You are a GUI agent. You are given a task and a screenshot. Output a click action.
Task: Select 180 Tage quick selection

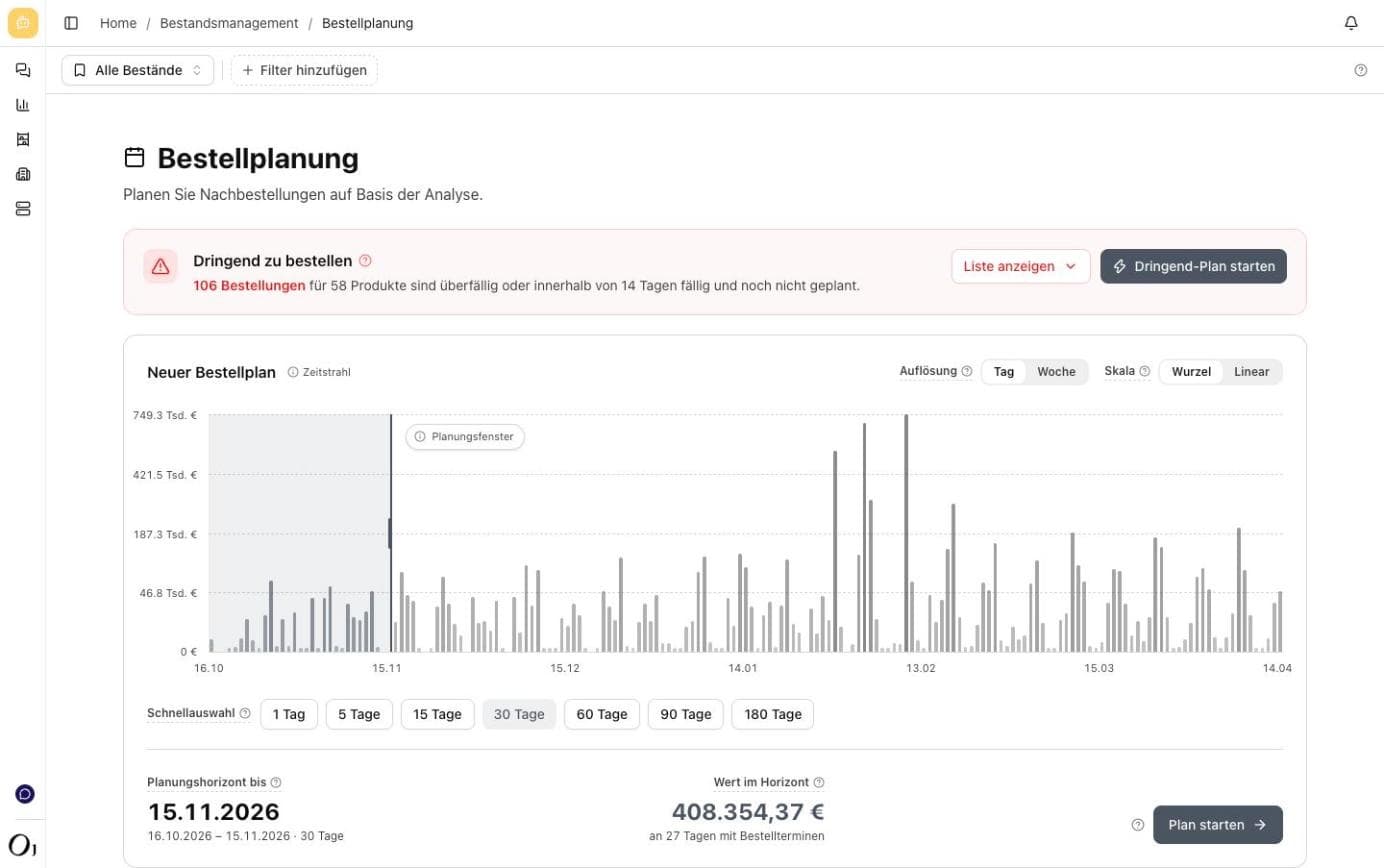coord(773,714)
